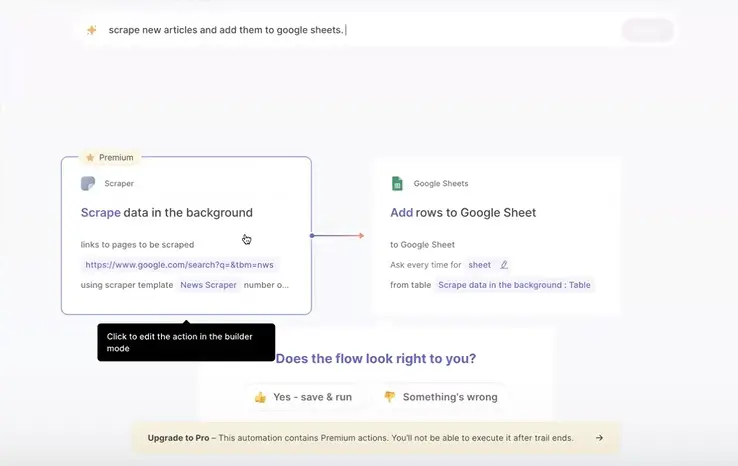Click the pencil edit icon next to sheet
738x466 pixels.
pos(504,265)
